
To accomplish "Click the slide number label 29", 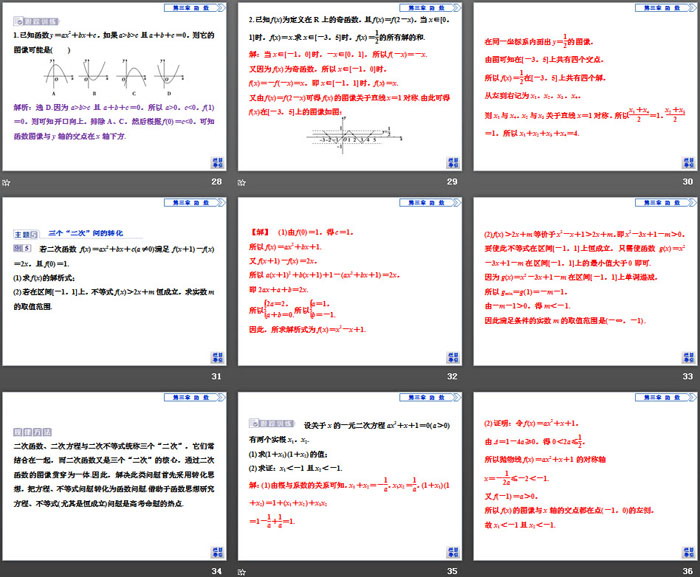I will 452,183.
